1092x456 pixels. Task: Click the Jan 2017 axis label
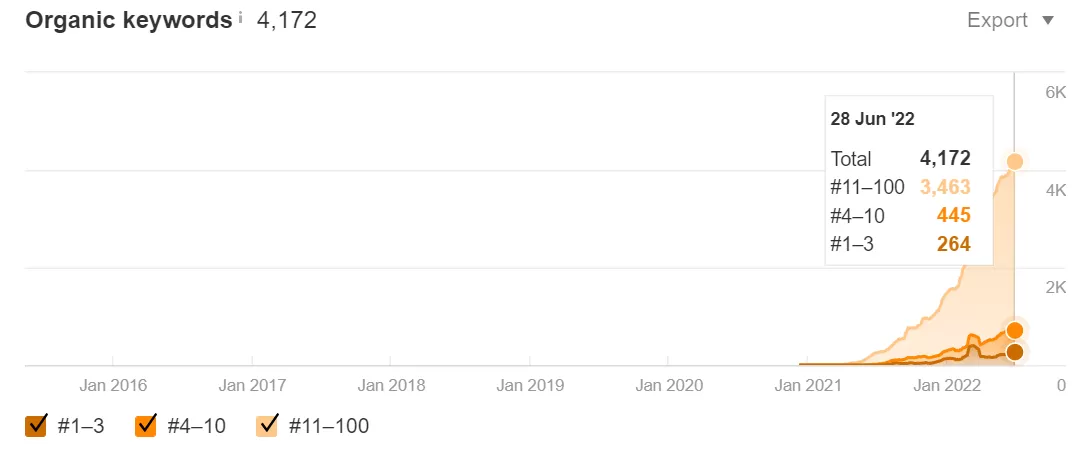pos(252,385)
